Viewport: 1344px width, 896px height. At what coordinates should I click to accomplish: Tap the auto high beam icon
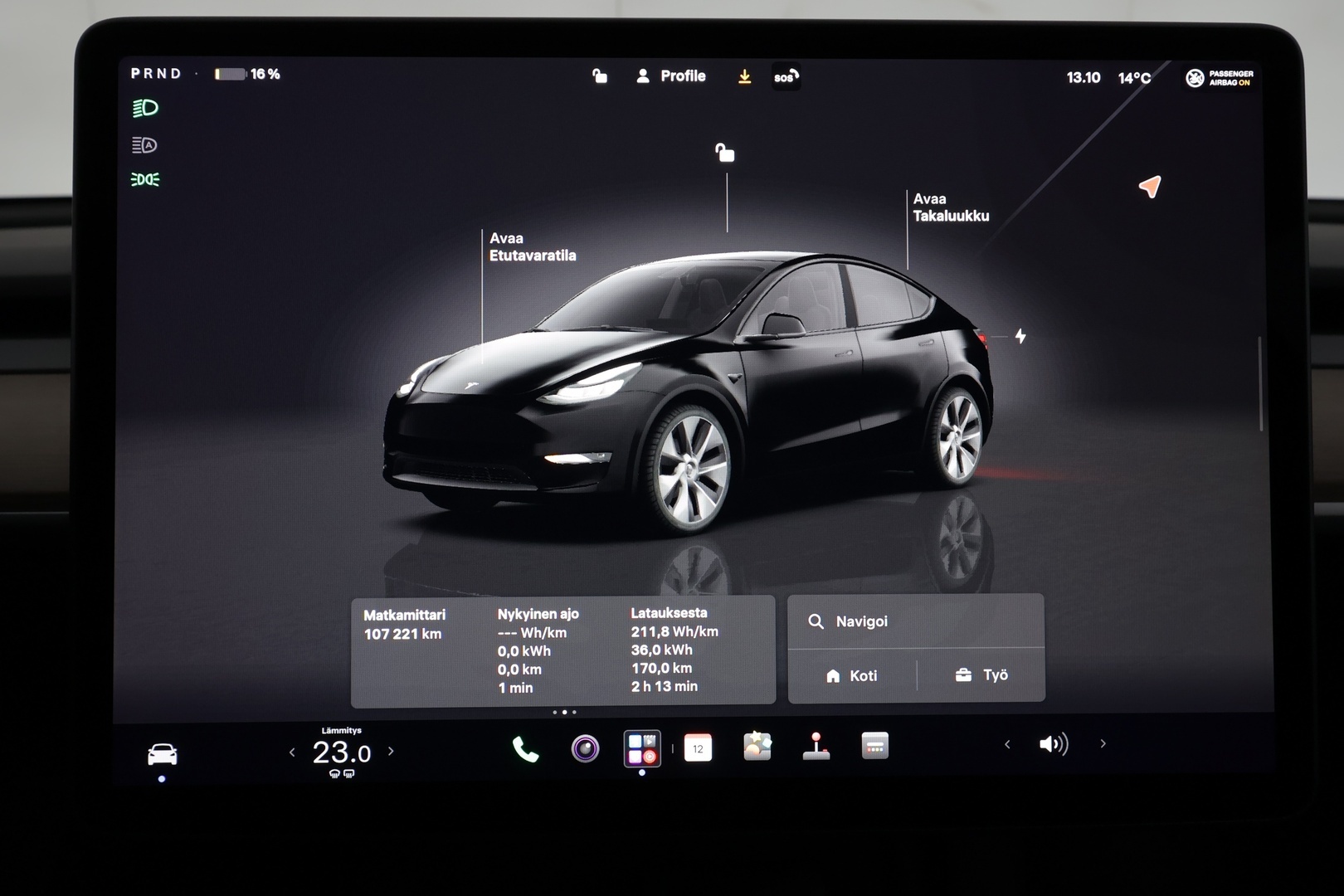click(x=144, y=145)
